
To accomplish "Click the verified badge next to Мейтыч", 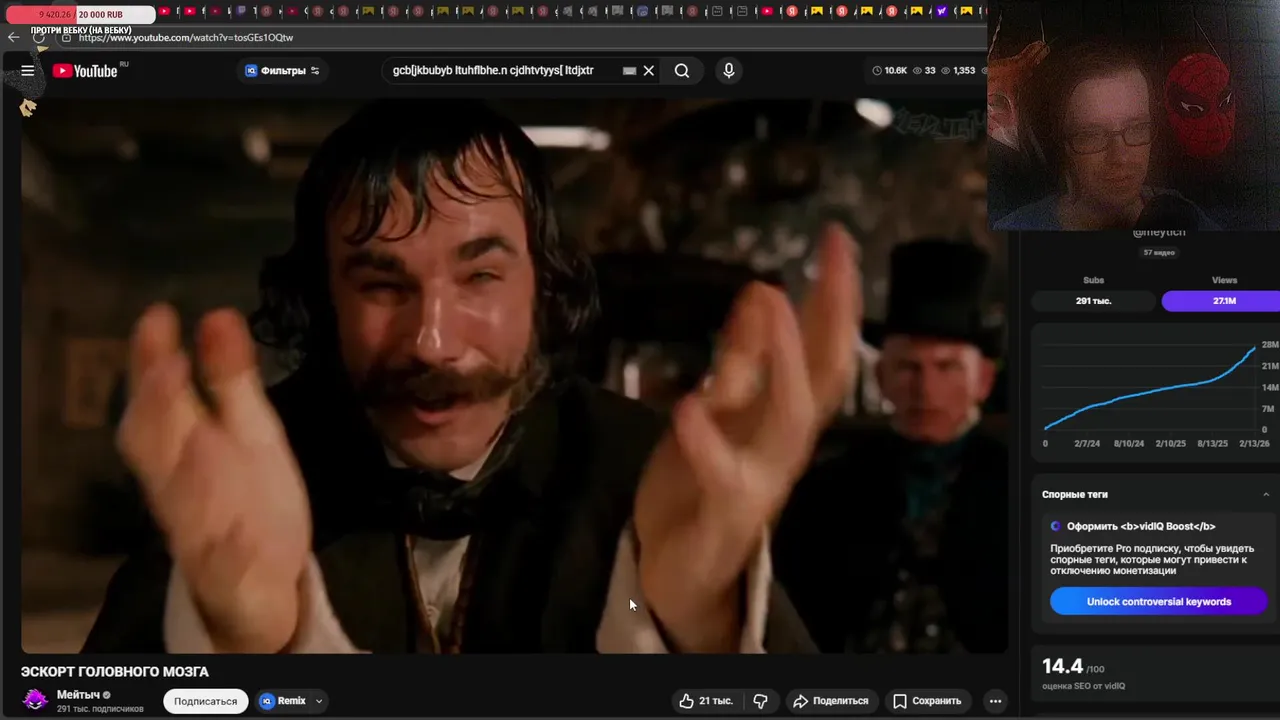I will [107, 695].
